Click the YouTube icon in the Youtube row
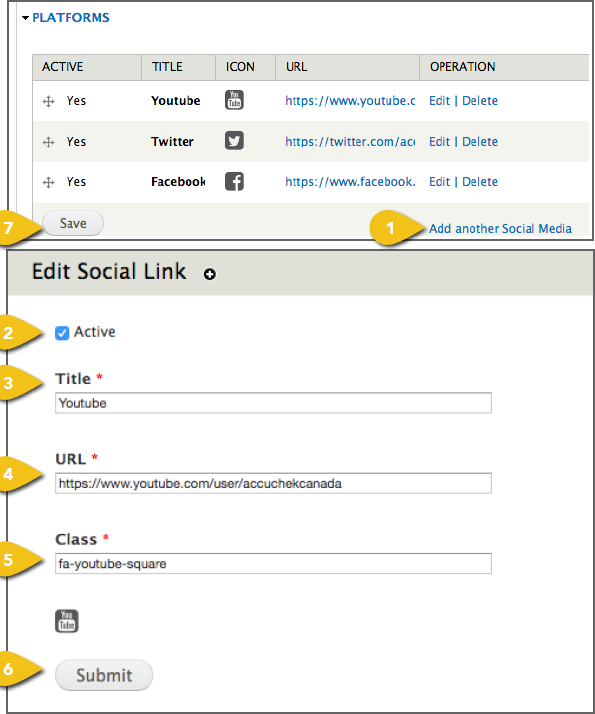This screenshot has width=595, height=714. tap(234, 100)
